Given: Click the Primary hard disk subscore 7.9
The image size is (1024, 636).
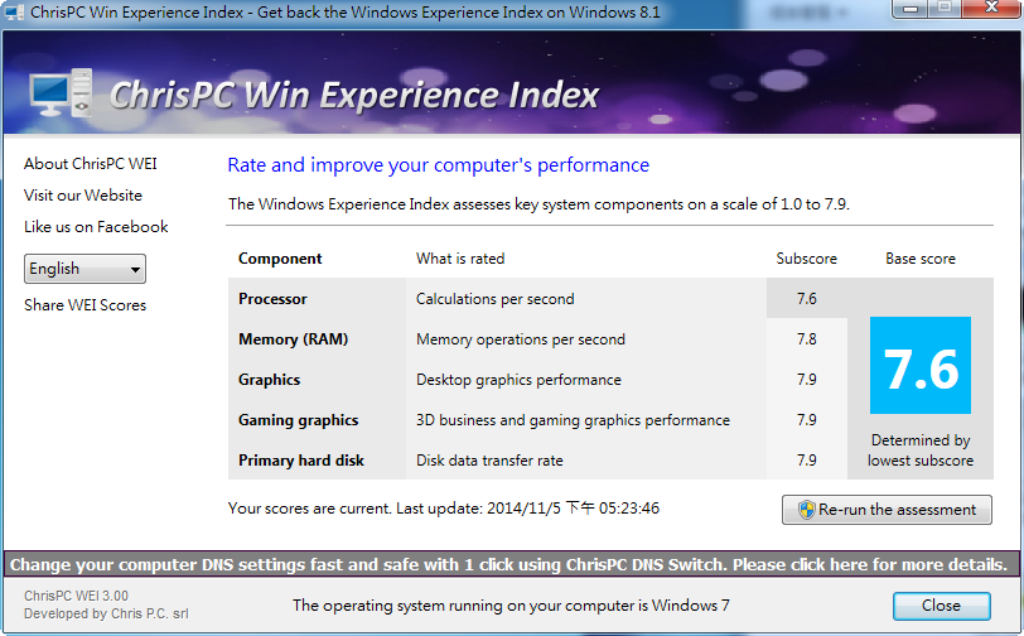Looking at the screenshot, I should (x=807, y=460).
